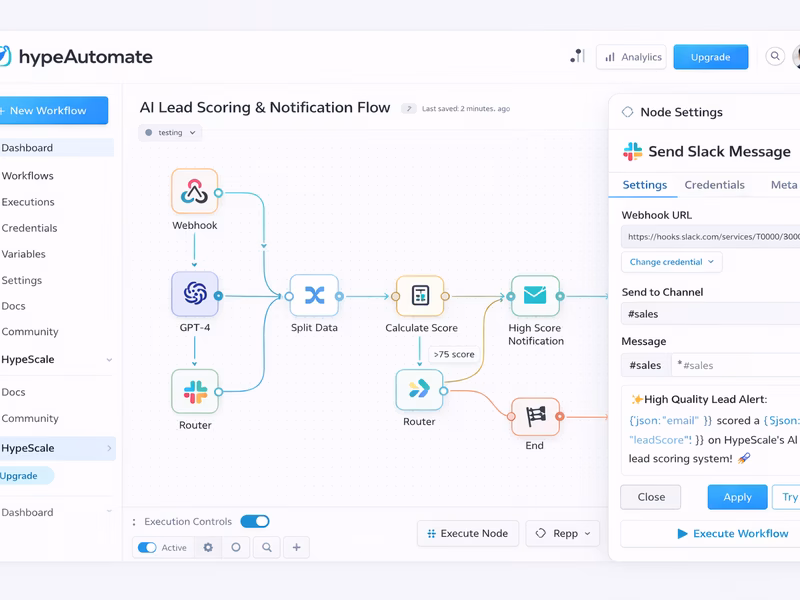
Task: Toggle the Execution Controls switch
Action: tap(254, 521)
